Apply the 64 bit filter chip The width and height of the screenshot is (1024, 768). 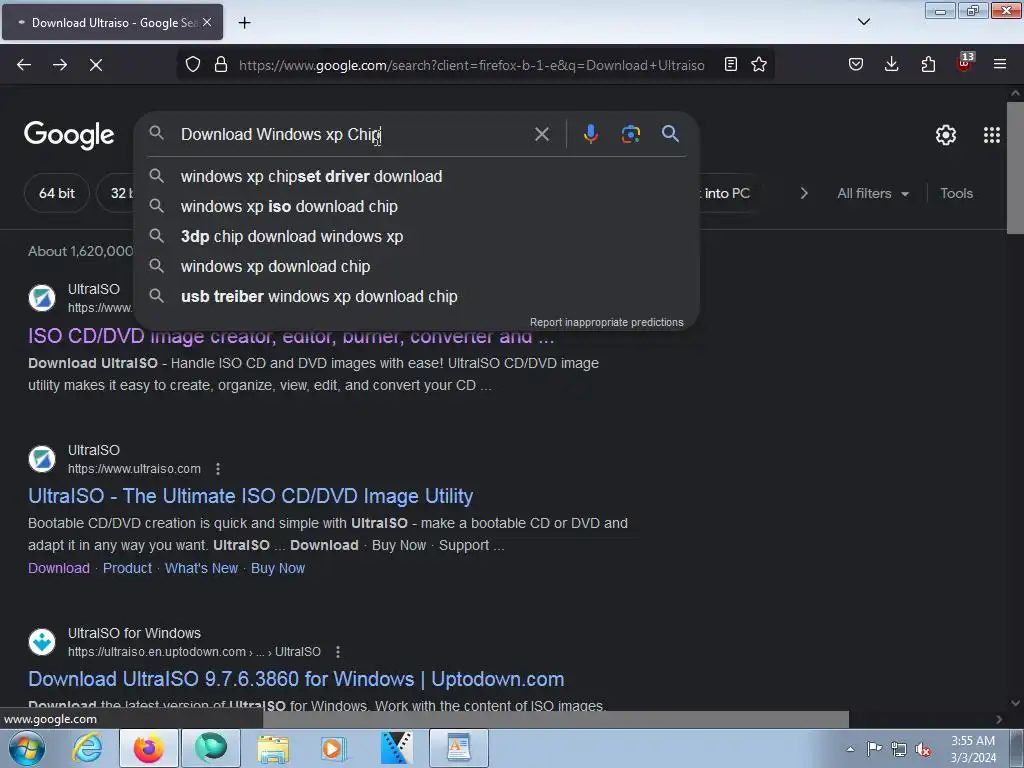click(57, 193)
